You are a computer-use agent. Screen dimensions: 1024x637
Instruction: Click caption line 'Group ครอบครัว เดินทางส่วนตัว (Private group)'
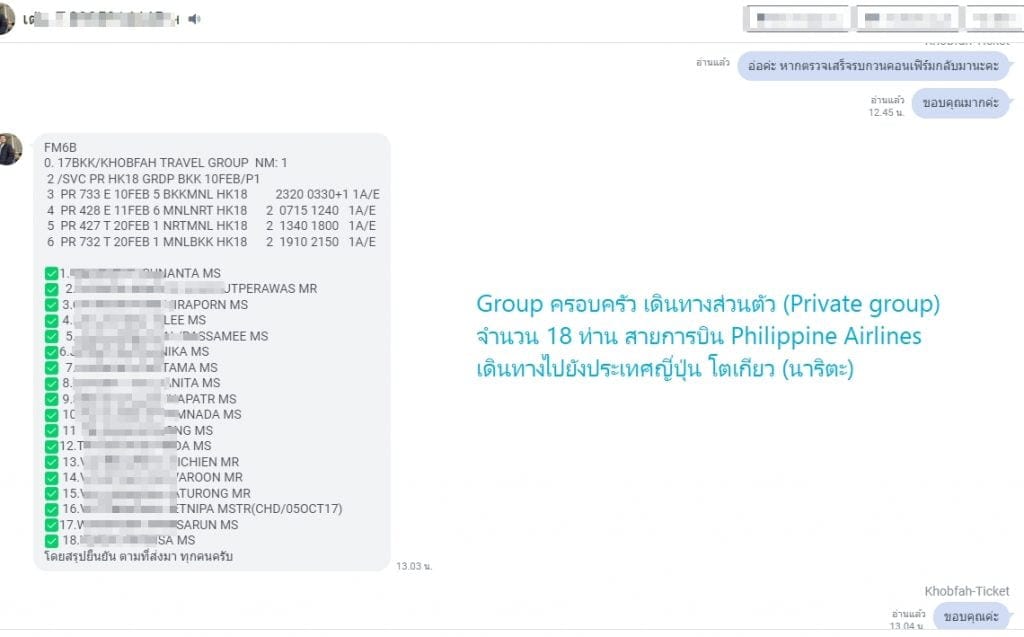[708, 304]
